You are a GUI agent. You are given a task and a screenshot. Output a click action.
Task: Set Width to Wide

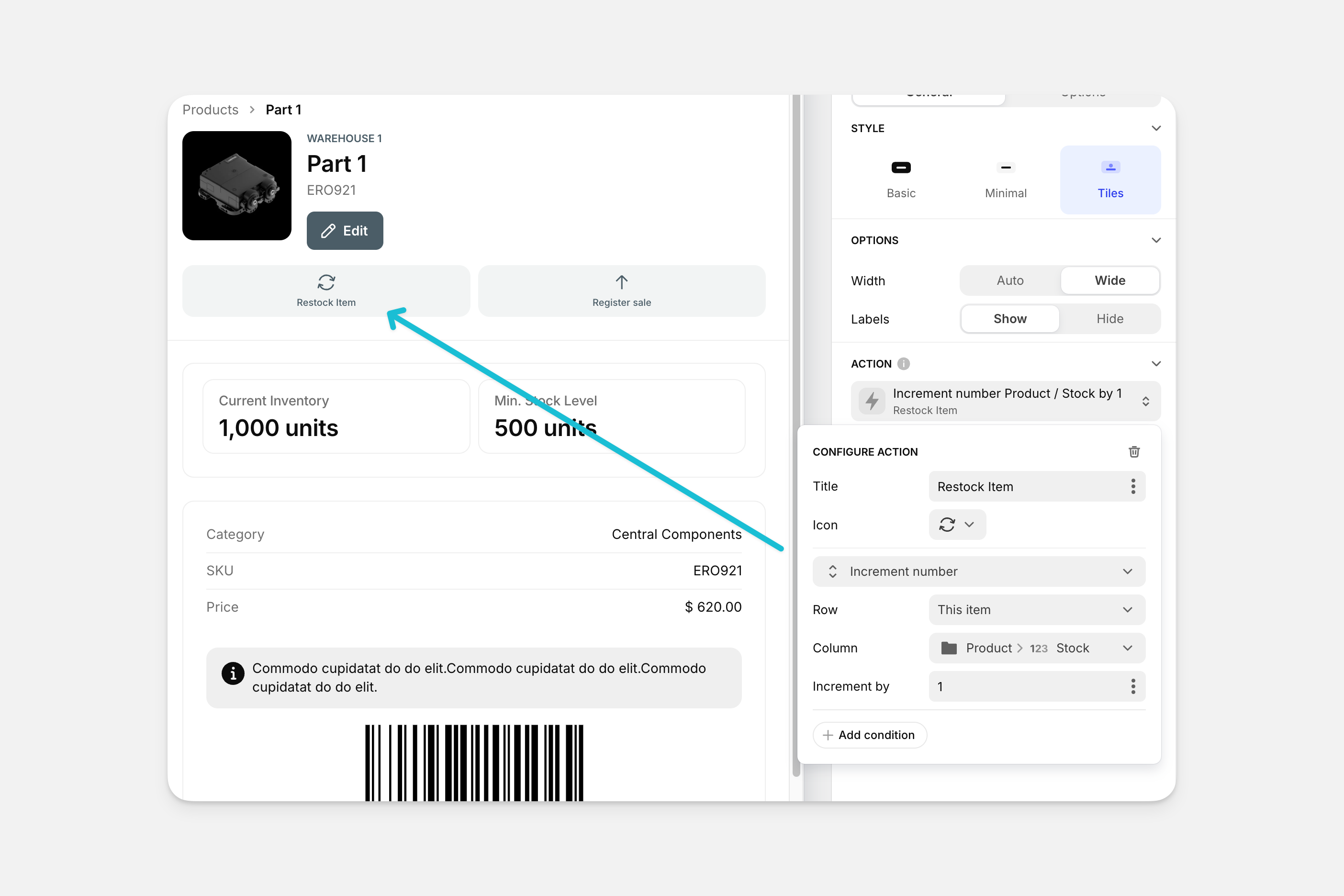[x=1110, y=280]
